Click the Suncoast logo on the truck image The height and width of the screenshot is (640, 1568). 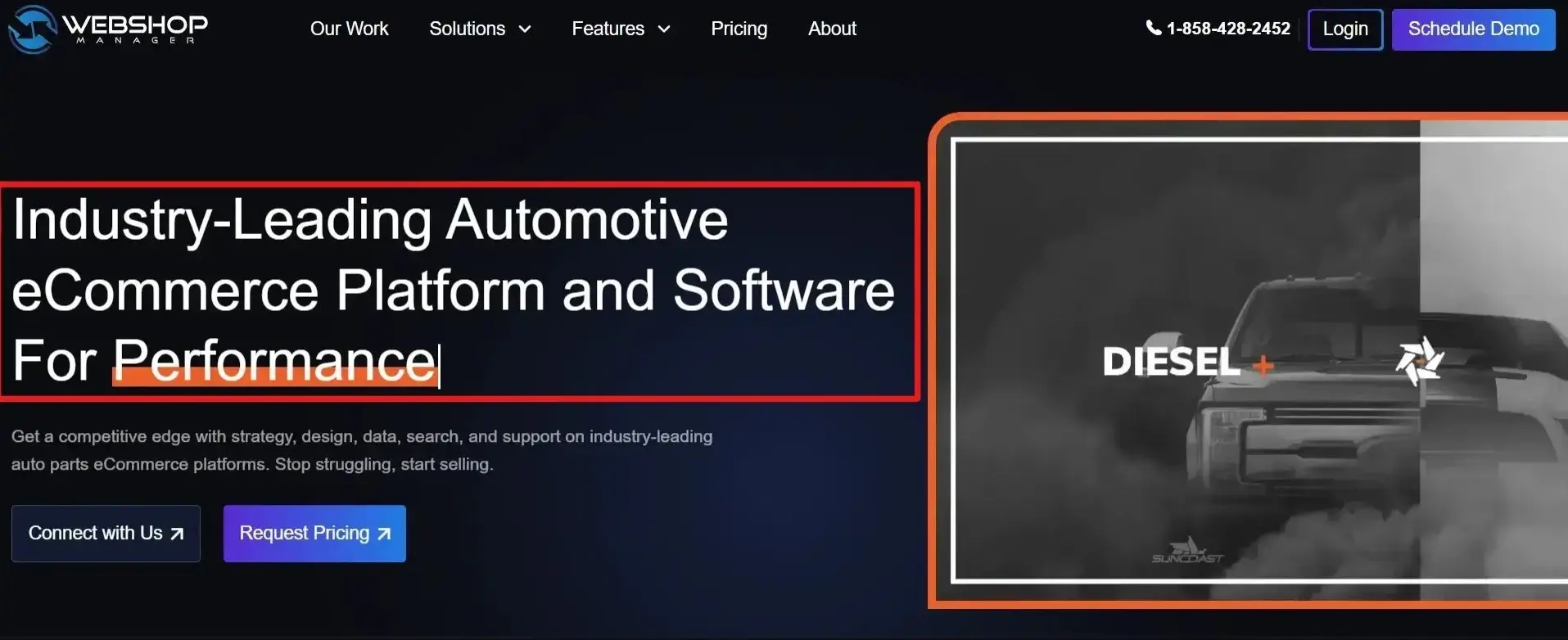pyautogui.click(x=1187, y=551)
